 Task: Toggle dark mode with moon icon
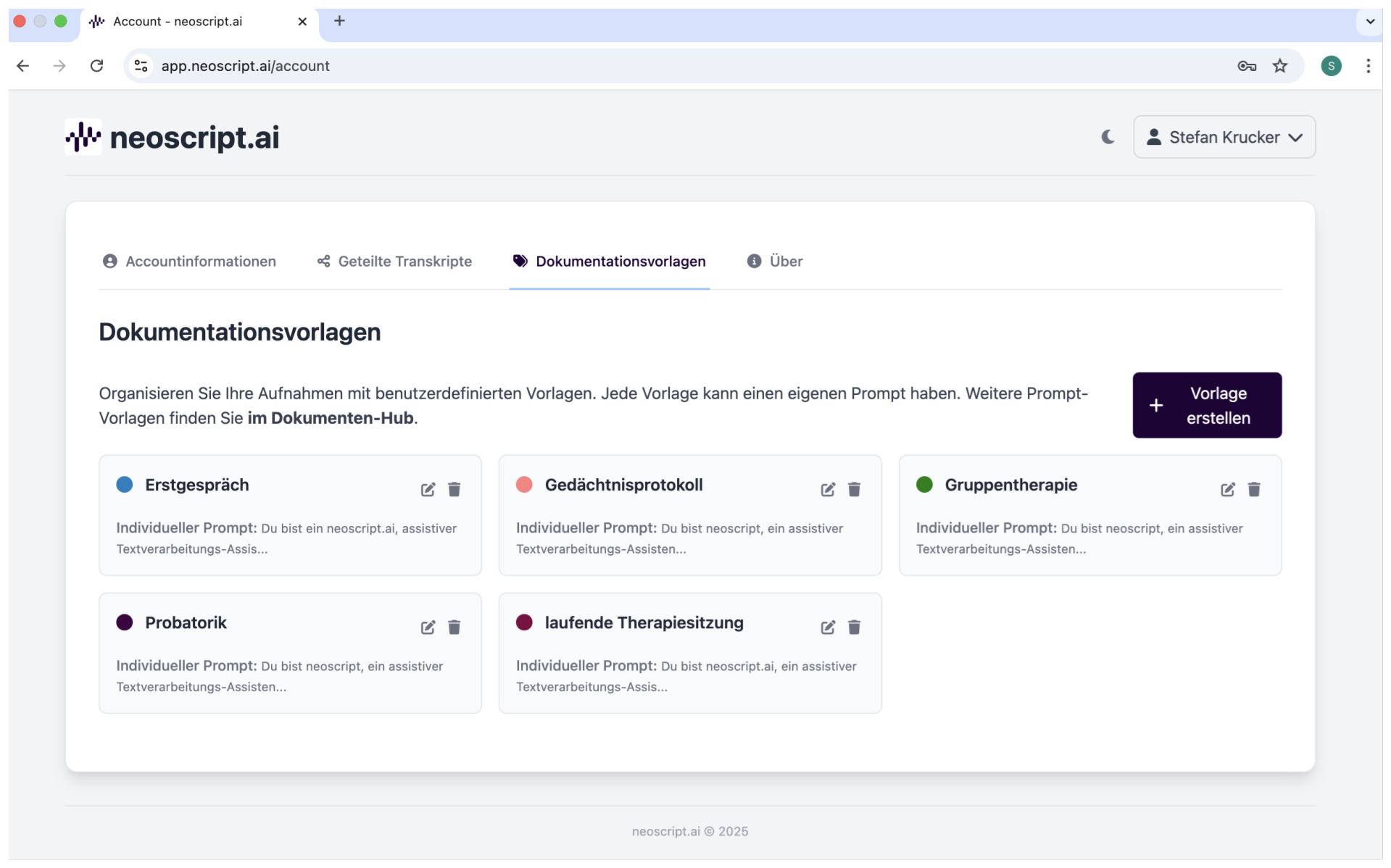click(x=1108, y=137)
